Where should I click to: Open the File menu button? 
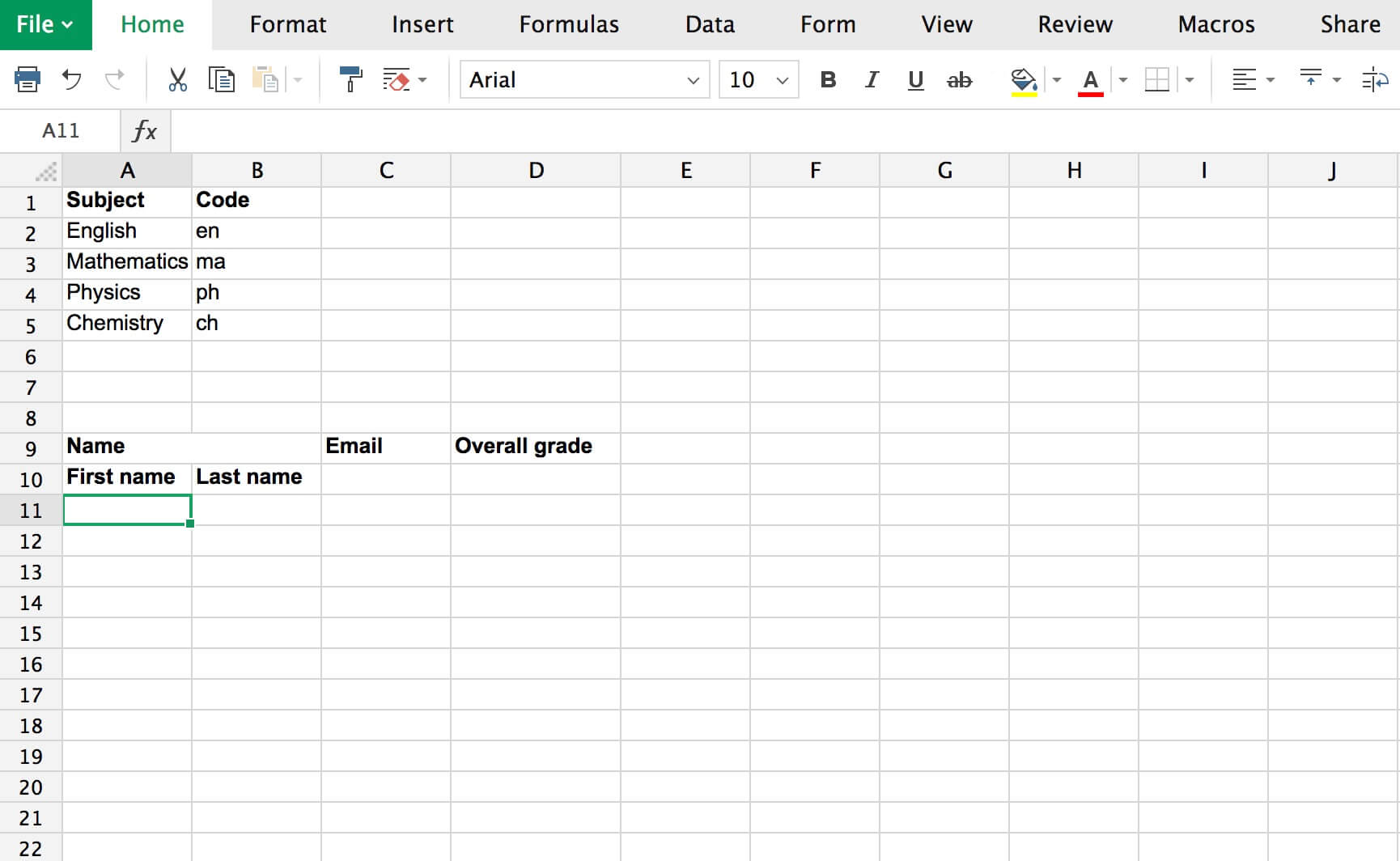45,24
